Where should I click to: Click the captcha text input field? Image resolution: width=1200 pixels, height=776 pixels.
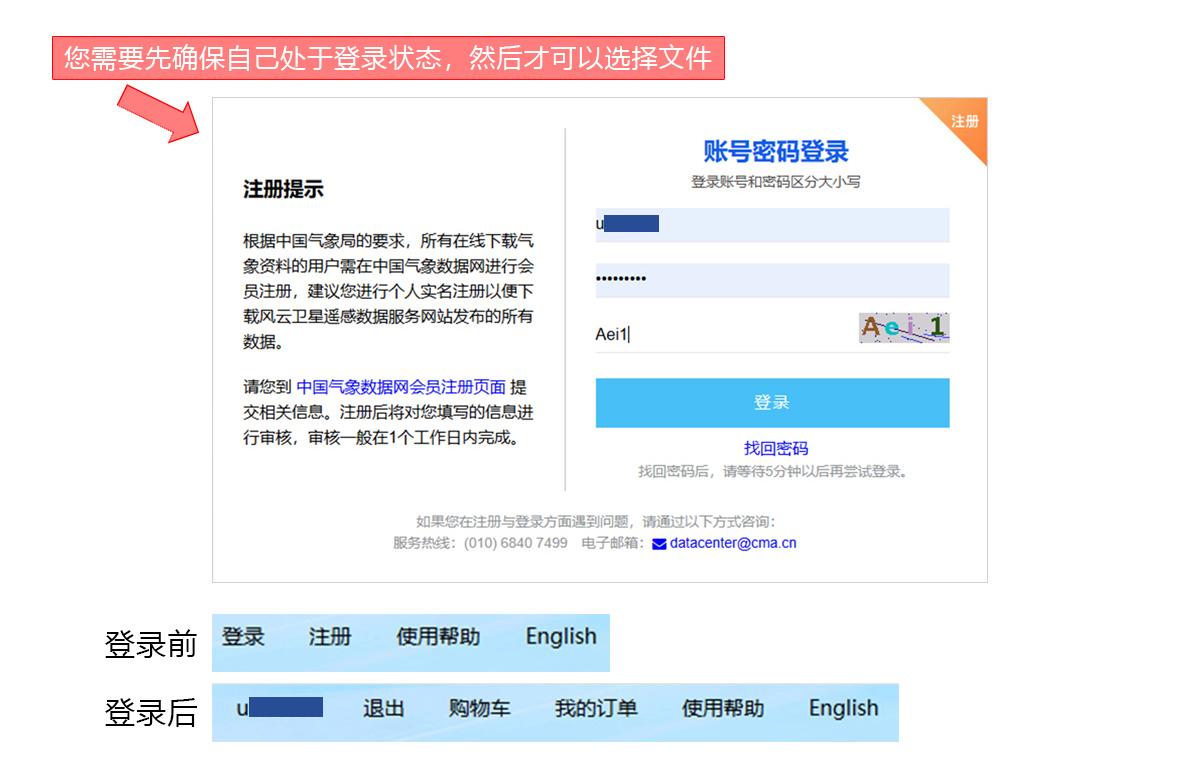pyautogui.click(x=720, y=335)
